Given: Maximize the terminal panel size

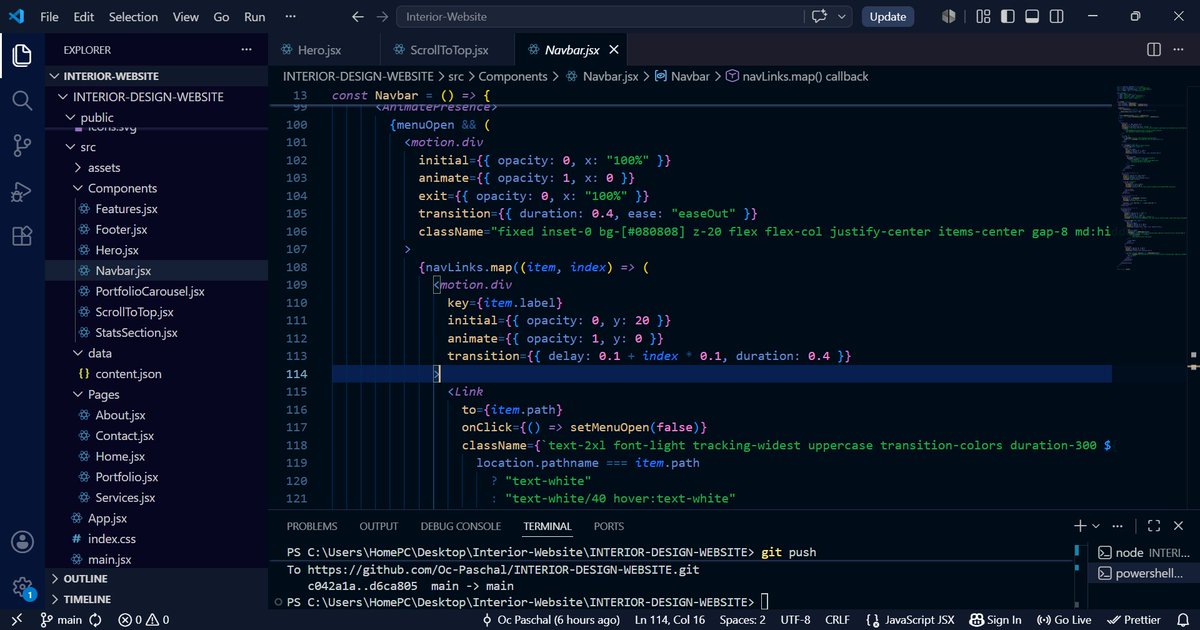Looking at the screenshot, I should (1154, 525).
